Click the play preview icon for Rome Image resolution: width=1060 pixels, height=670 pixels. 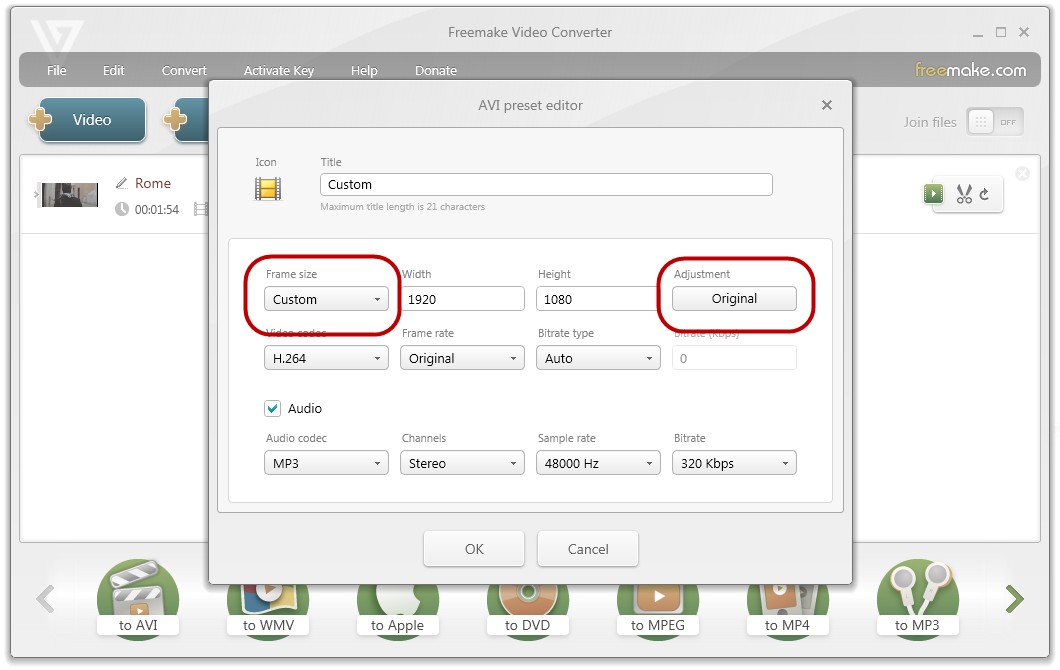coord(934,194)
